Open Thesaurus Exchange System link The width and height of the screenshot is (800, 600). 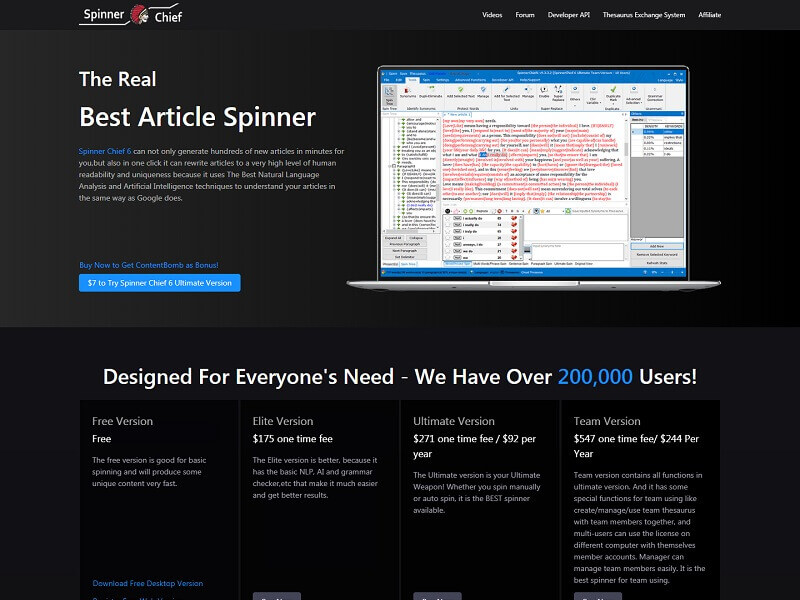(x=643, y=15)
